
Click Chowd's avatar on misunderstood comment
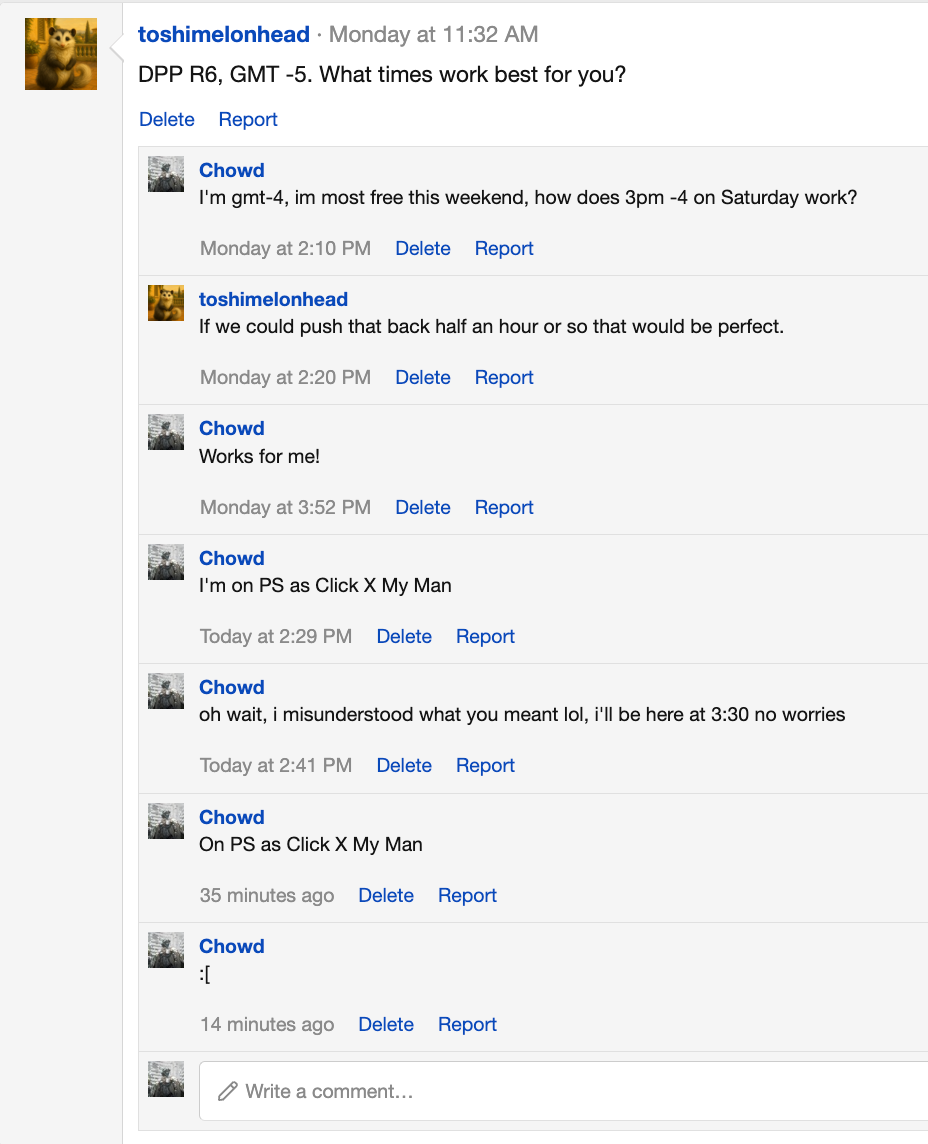pos(166,691)
